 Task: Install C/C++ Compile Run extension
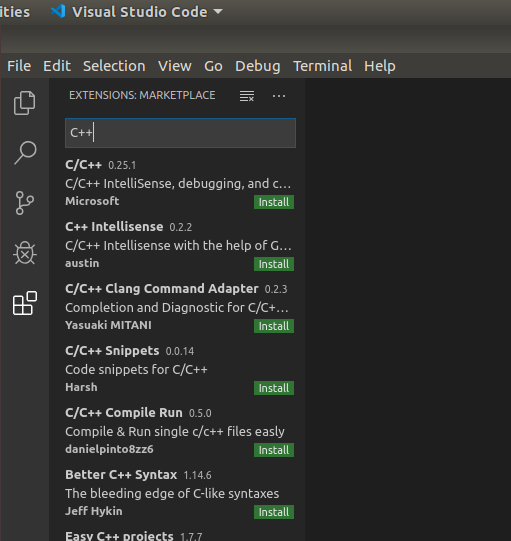coord(274,450)
